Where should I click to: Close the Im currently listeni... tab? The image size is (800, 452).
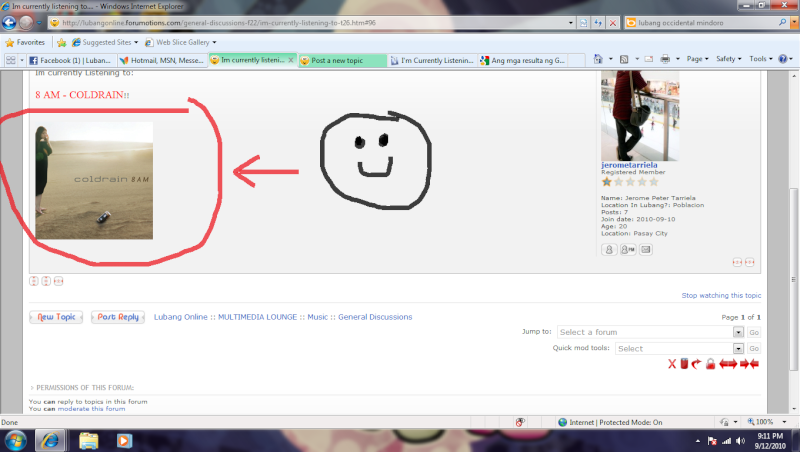[291, 60]
